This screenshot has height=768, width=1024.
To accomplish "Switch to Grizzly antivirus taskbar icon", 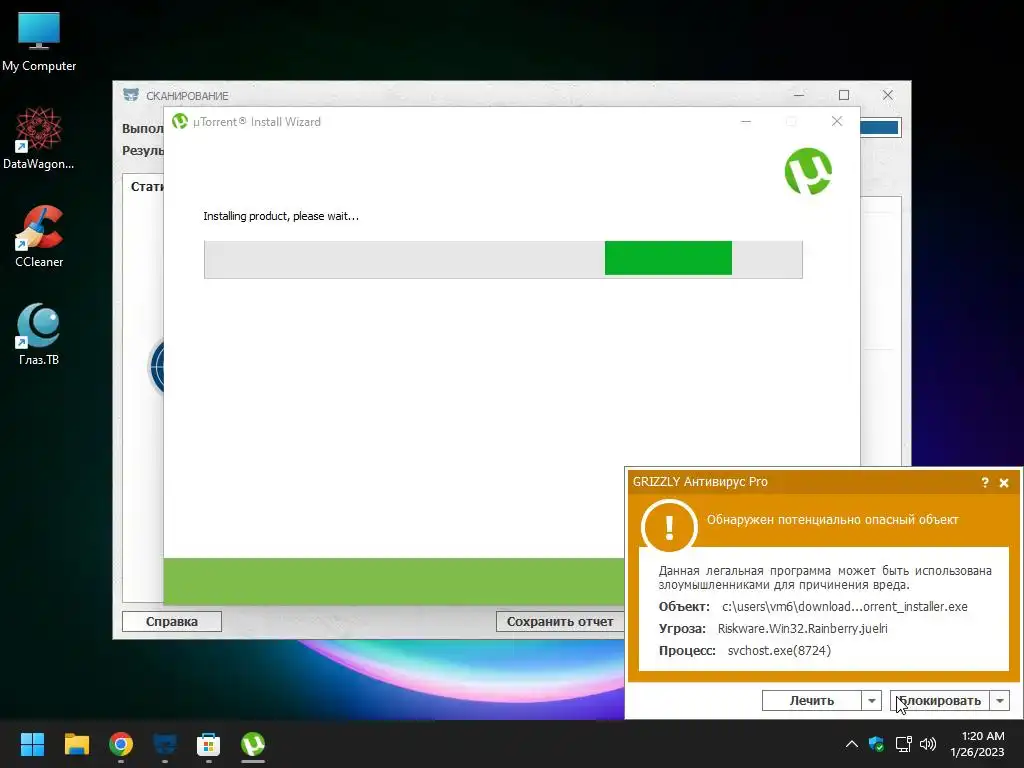I will 165,744.
